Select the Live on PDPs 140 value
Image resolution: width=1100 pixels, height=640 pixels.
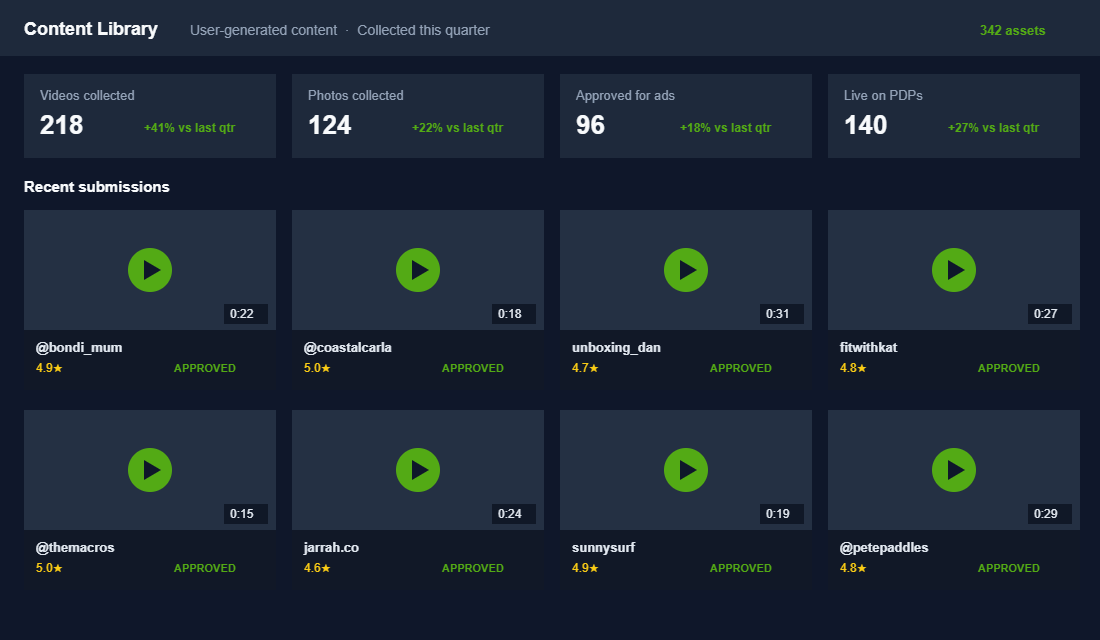866,126
